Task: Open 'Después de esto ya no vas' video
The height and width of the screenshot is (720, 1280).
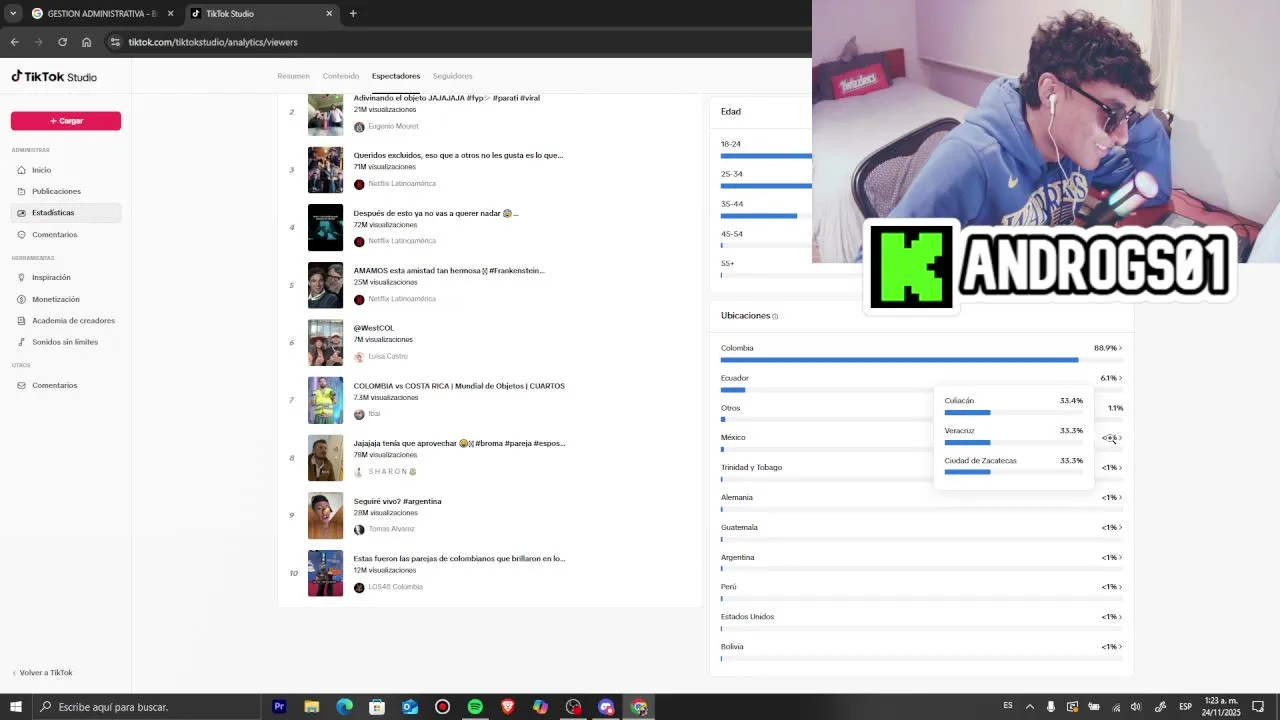Action: click(436, 213)
